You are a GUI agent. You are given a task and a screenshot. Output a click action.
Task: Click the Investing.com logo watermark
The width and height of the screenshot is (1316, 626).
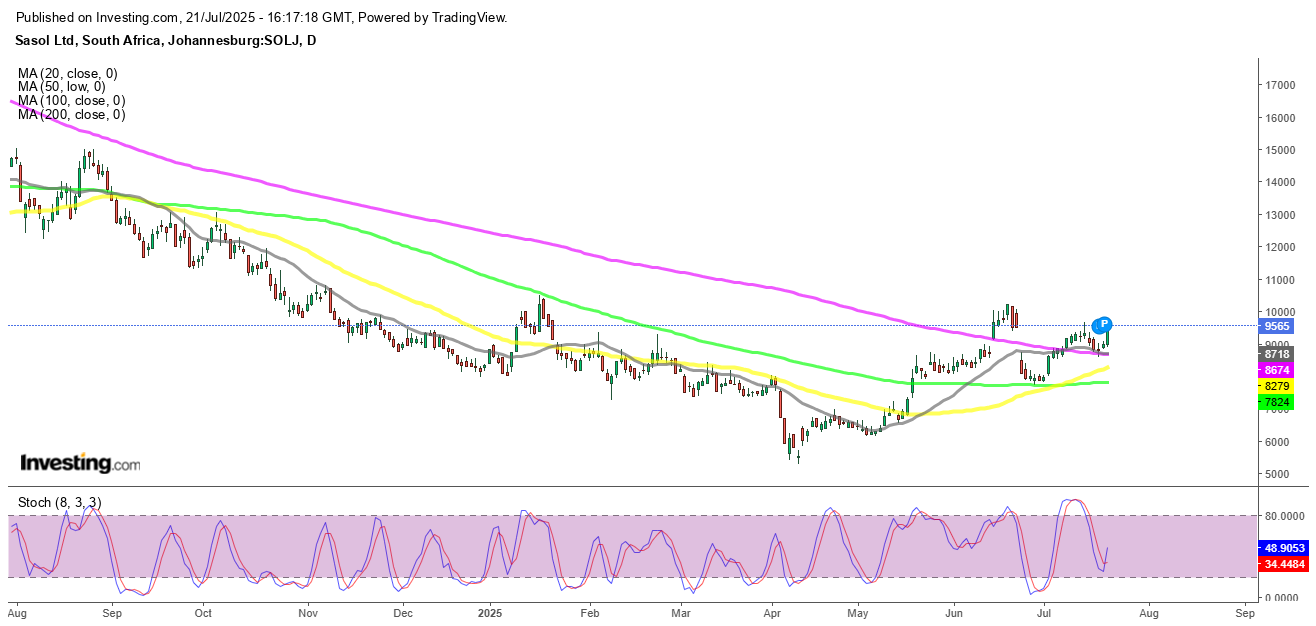(80, 463)
